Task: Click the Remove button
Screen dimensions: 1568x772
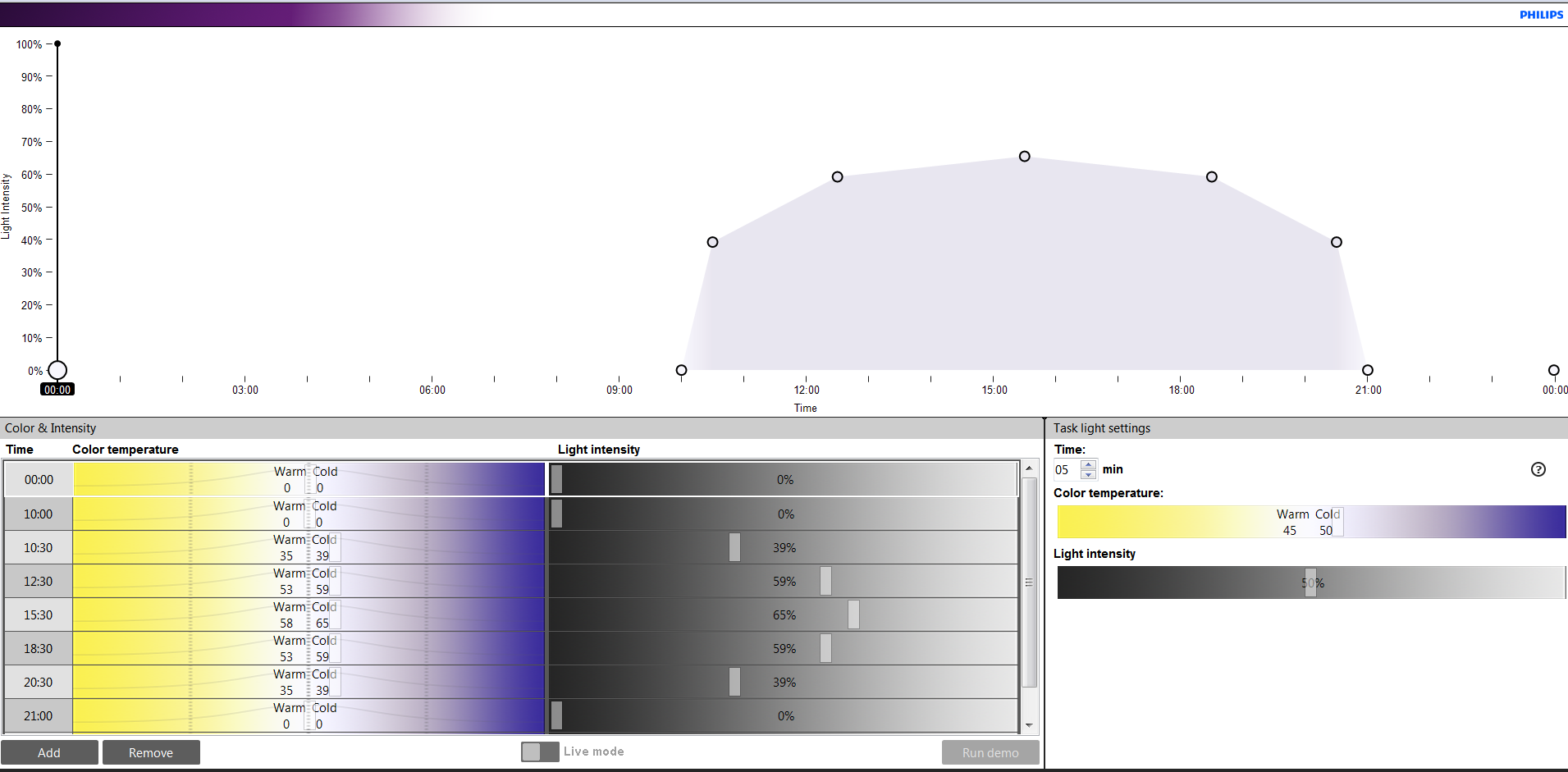Action: [x=151, y=752]
